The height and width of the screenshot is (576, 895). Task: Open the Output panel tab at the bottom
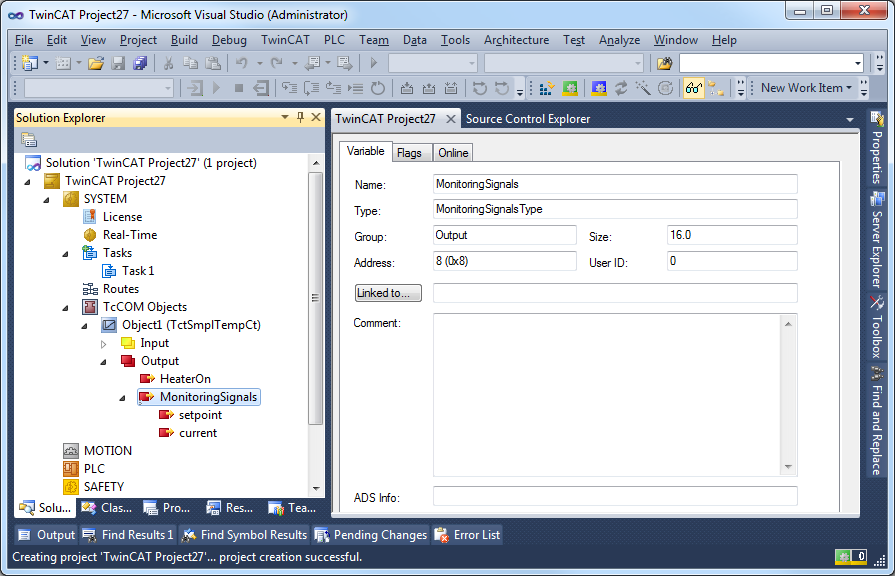pos(46,535)
